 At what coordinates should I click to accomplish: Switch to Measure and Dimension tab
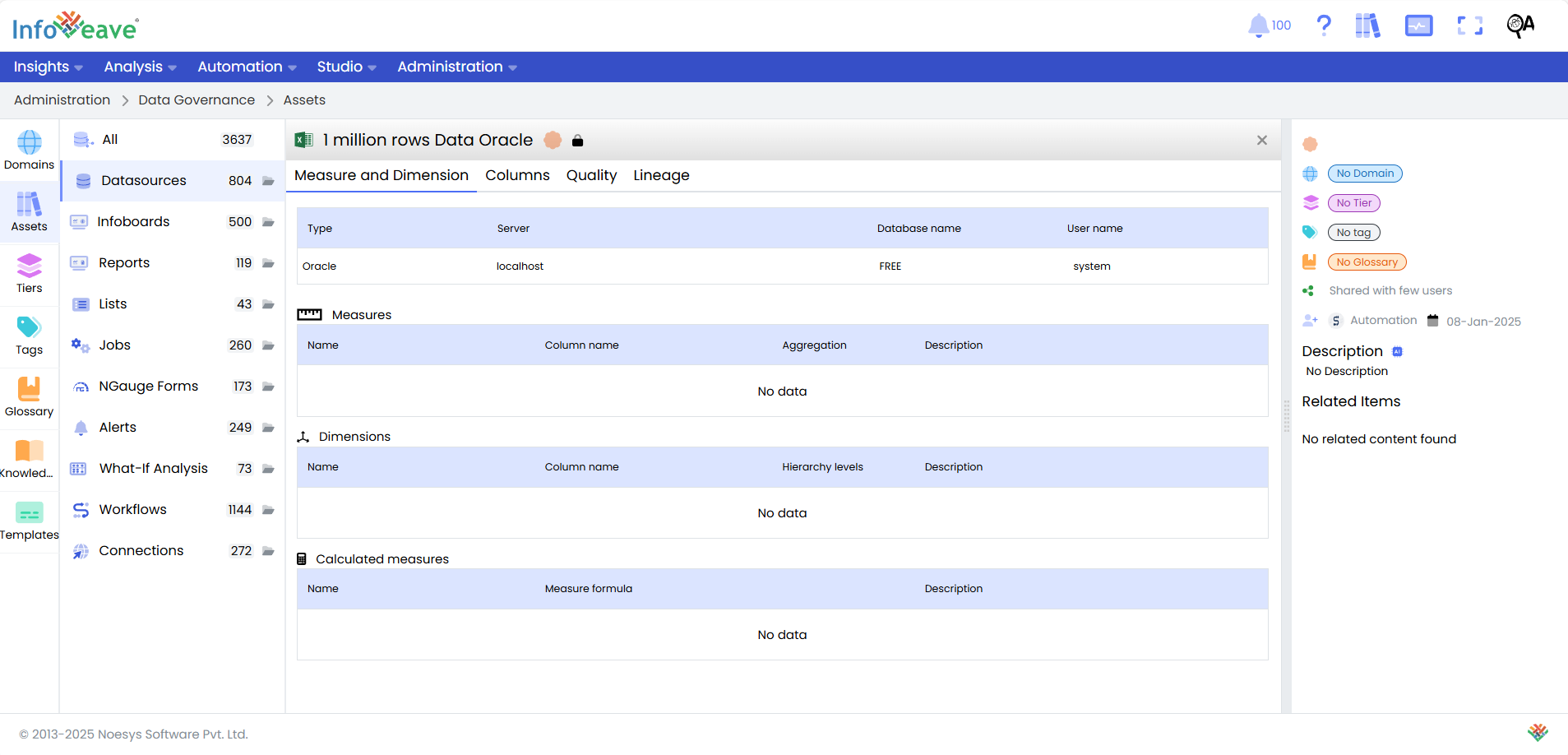coord(382,175)
